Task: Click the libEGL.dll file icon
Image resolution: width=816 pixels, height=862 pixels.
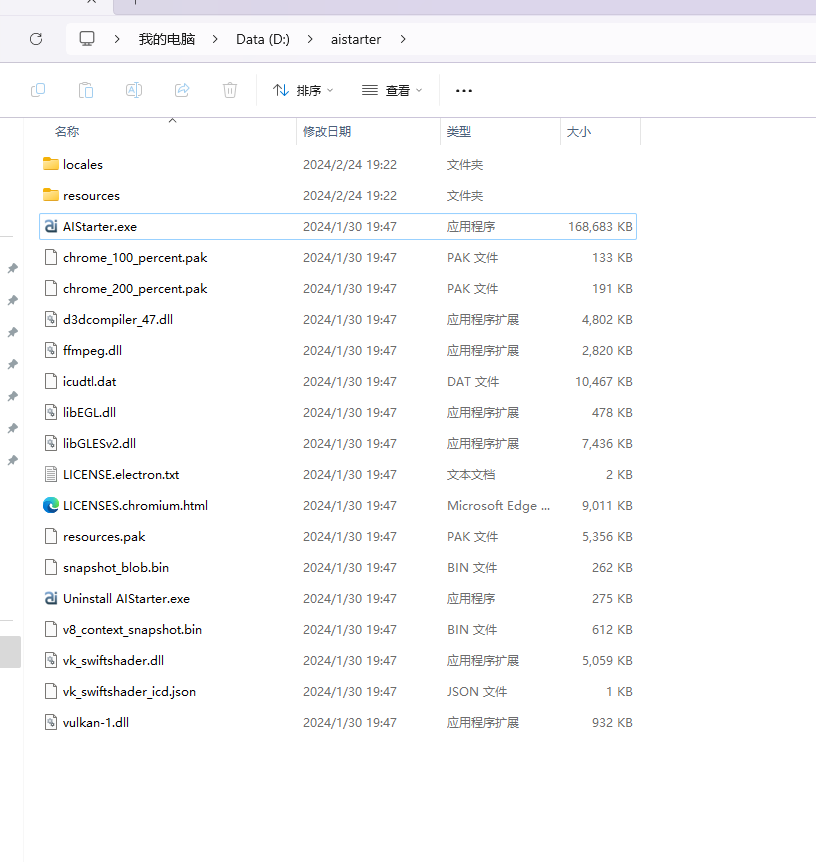Action: tap(51, 412)
